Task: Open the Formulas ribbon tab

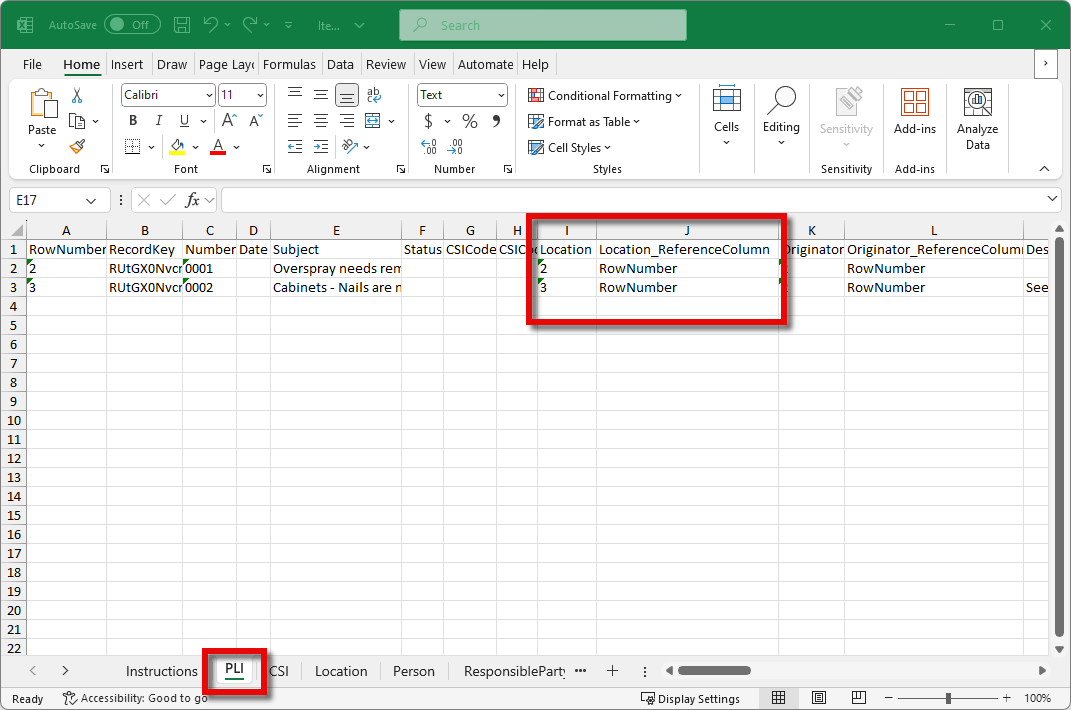Action: tap(289, 64)
